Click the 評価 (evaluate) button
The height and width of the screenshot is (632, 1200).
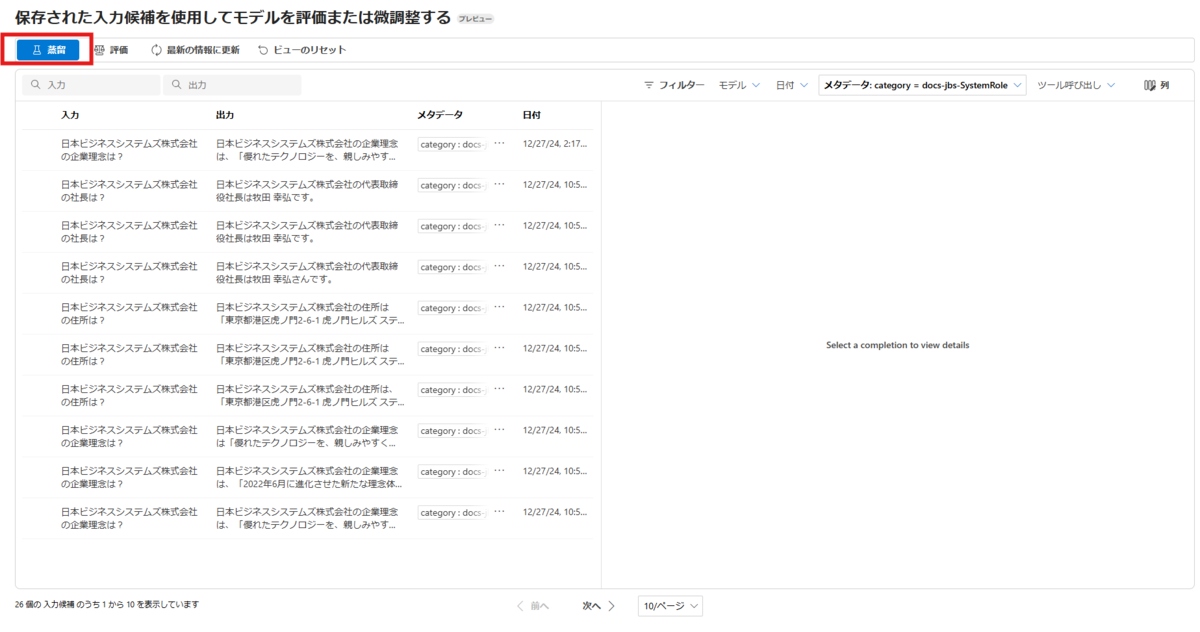[111, 49]
